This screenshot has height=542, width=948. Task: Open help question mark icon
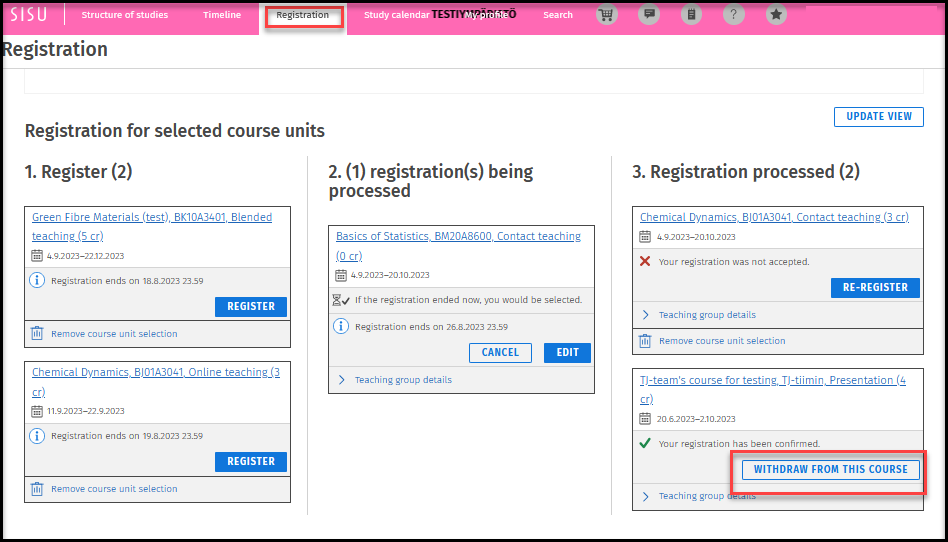tap(733, 15)
